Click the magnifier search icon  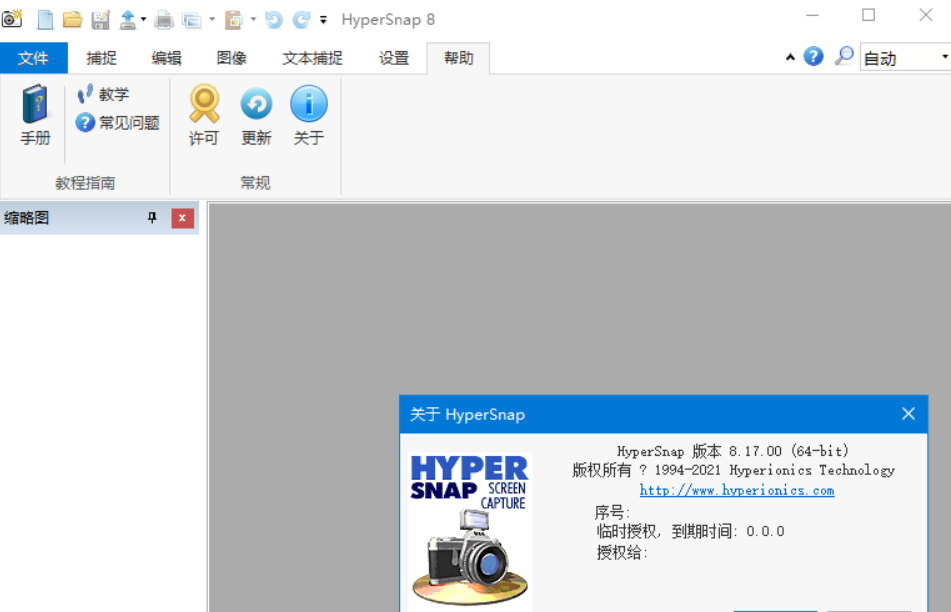coord(844,56)
